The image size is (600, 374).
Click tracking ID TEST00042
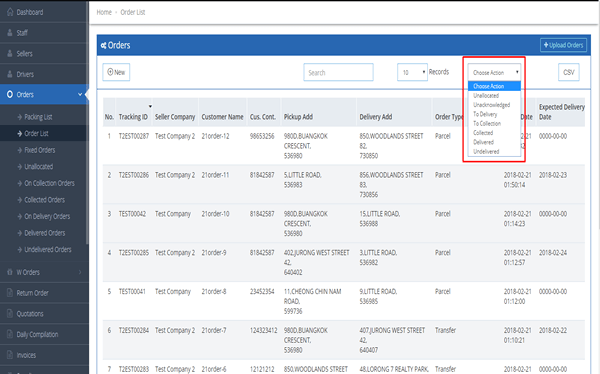point(132,214)
